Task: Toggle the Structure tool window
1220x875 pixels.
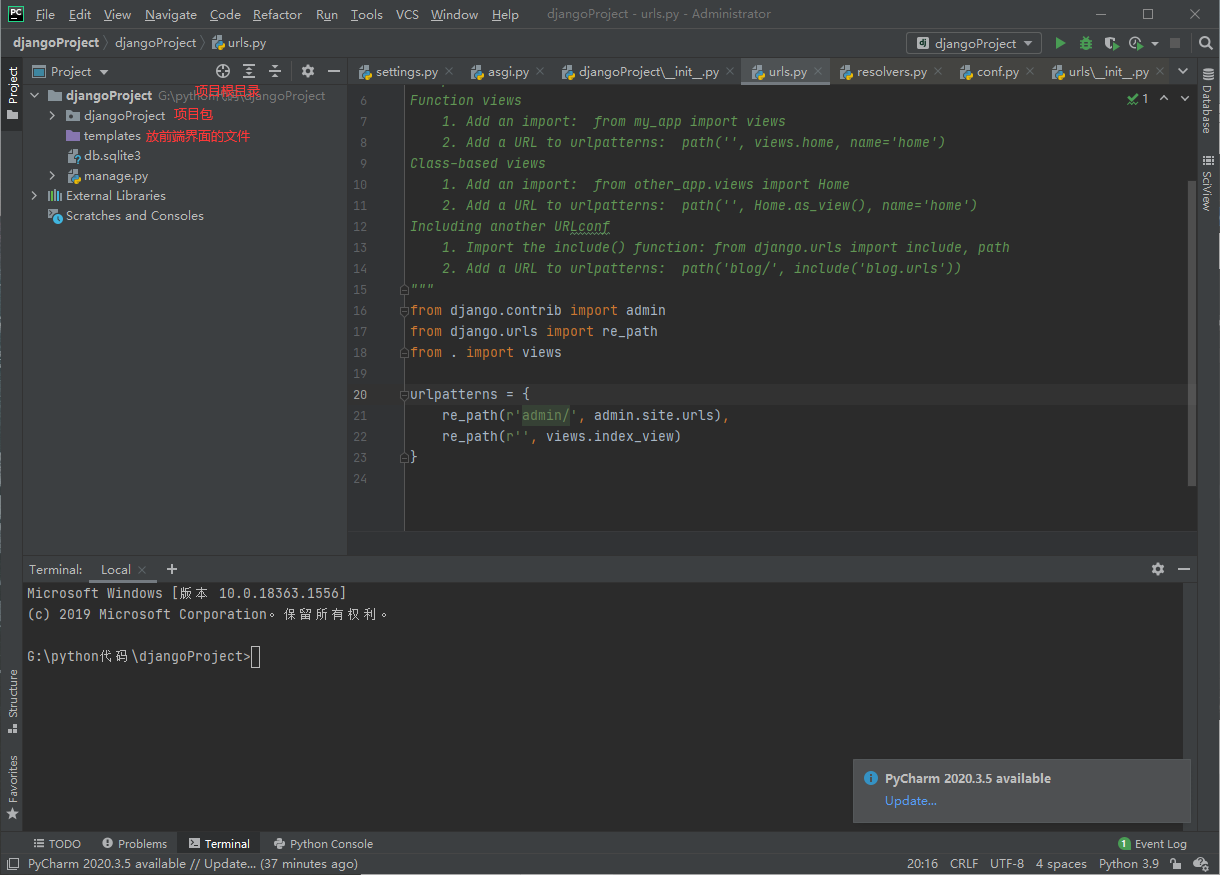Action: (x=13, y=700)
